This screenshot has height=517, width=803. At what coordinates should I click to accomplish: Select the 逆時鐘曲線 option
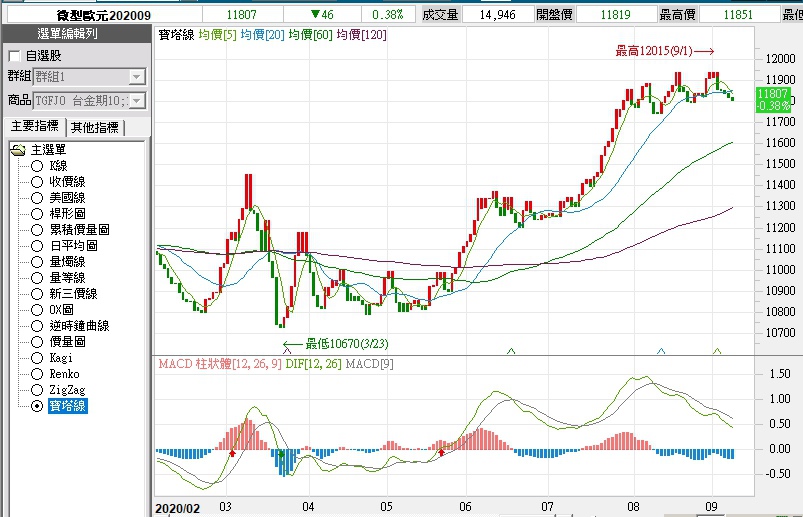coord(37,326)
